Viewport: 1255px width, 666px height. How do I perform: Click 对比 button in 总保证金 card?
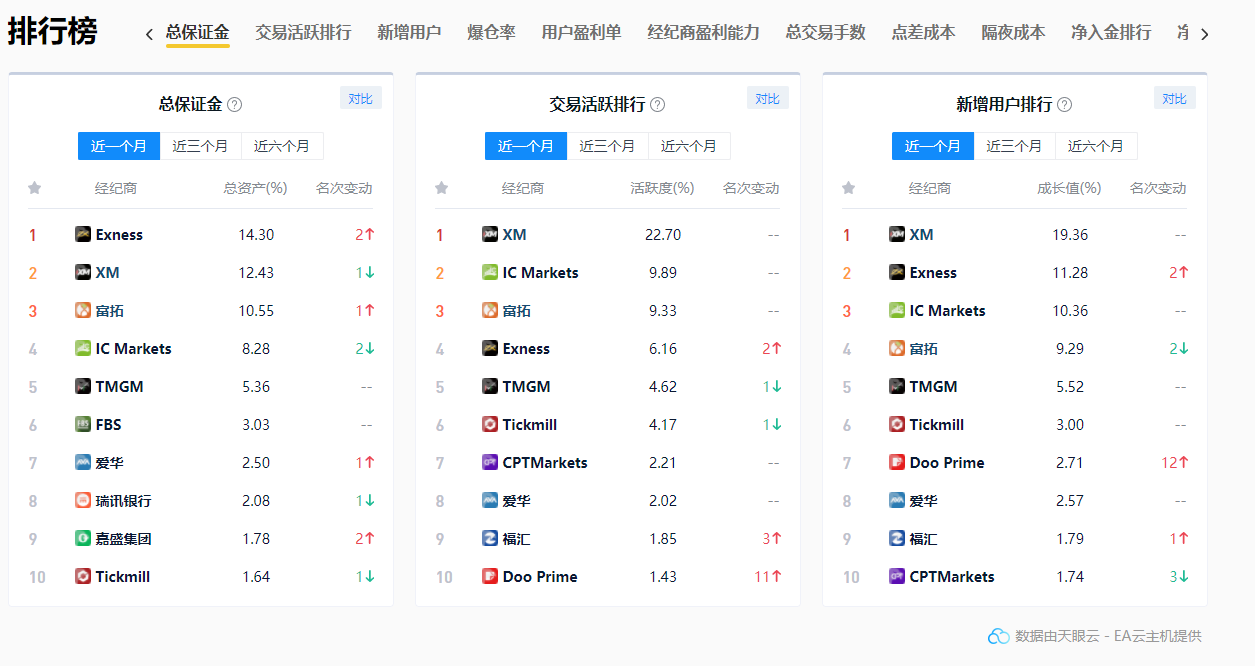tap(361, 98)
